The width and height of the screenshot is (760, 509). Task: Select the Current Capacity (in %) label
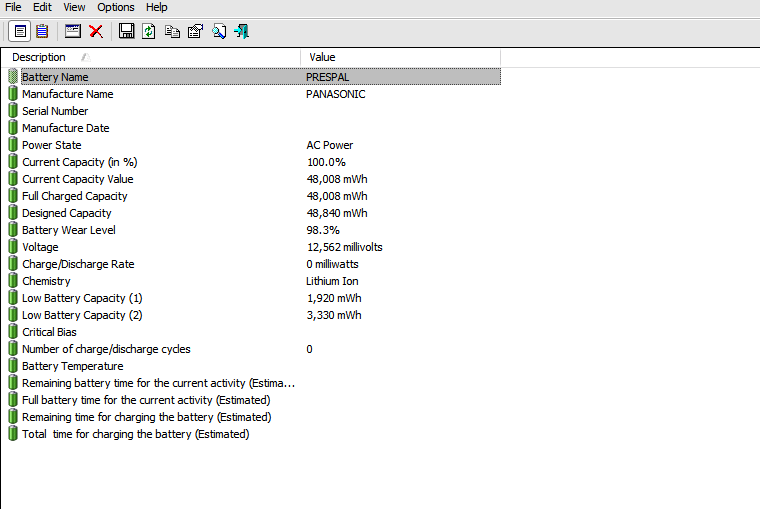(79, 162)
